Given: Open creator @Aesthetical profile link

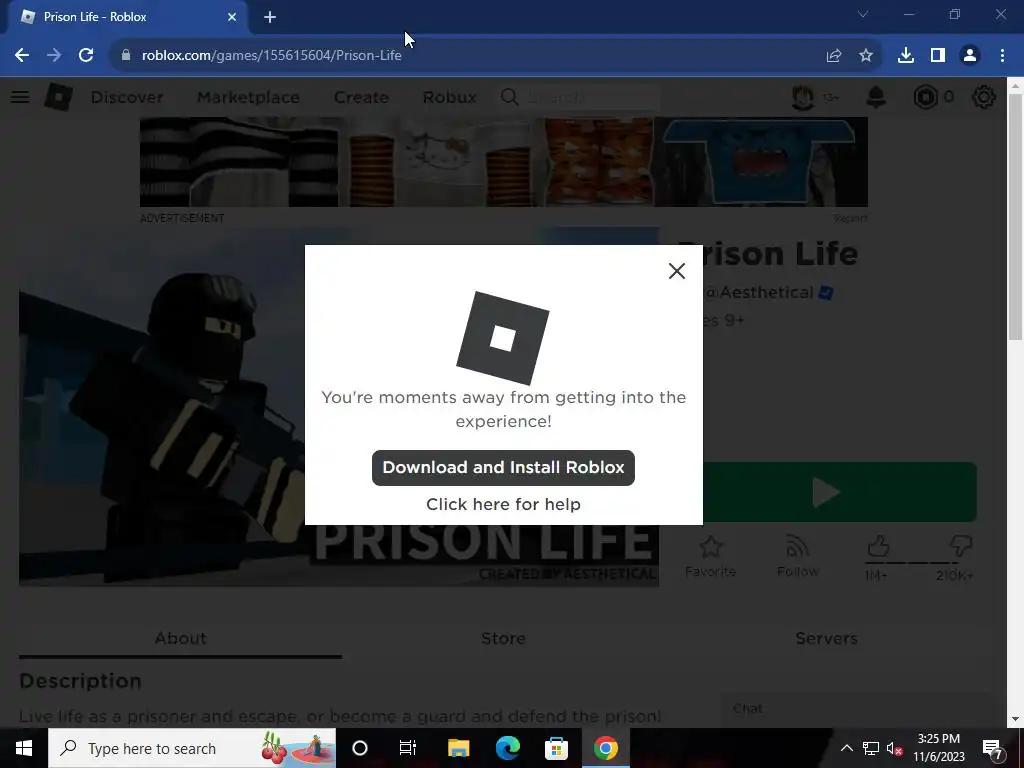Looking at the screenshot, I should 759,292.
